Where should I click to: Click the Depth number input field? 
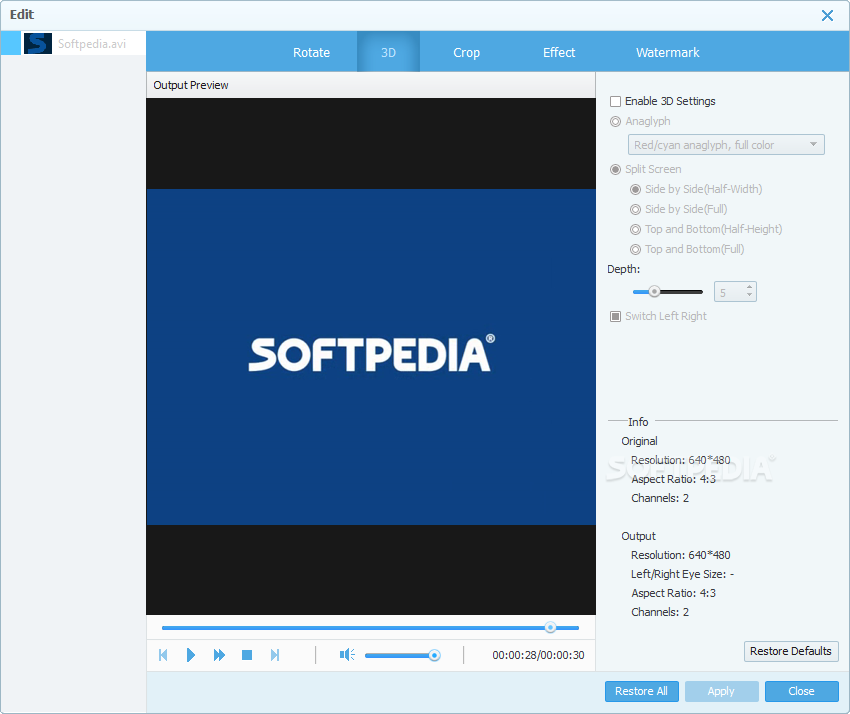(729, 292)
